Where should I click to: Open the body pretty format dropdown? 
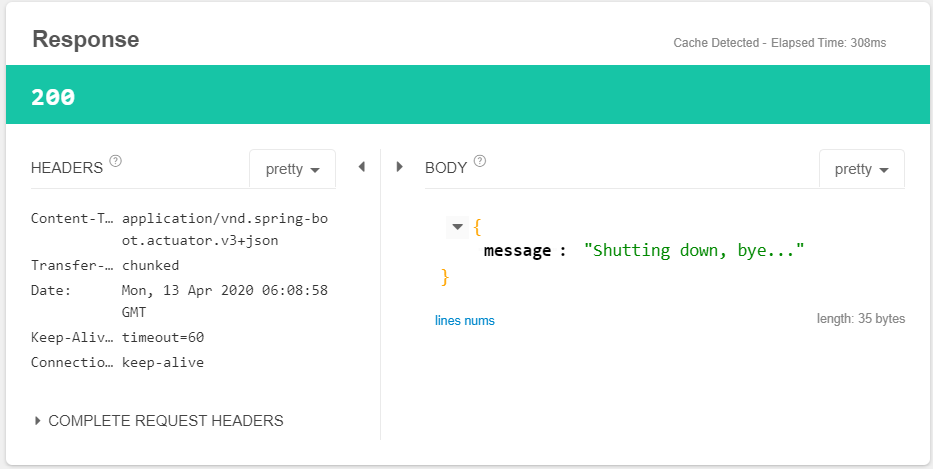[x=861, y=169]
